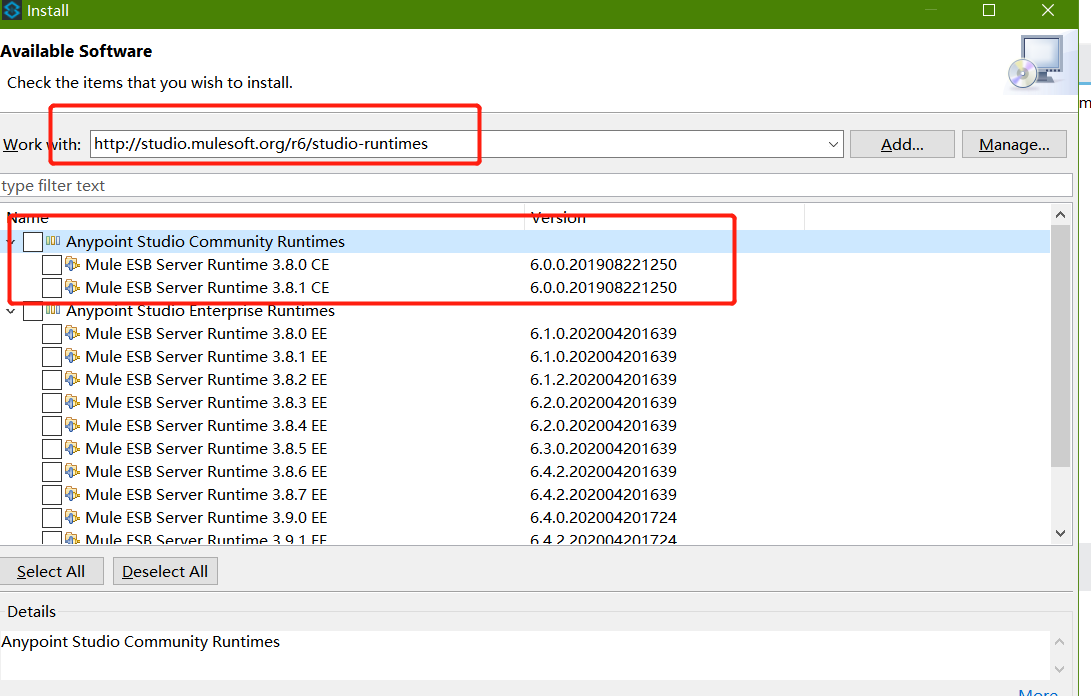Viewport: 1091px width, 696px height.
Task: Click the icon beside Mule ESB 3.8.4 EE
Action: [72, 425]
